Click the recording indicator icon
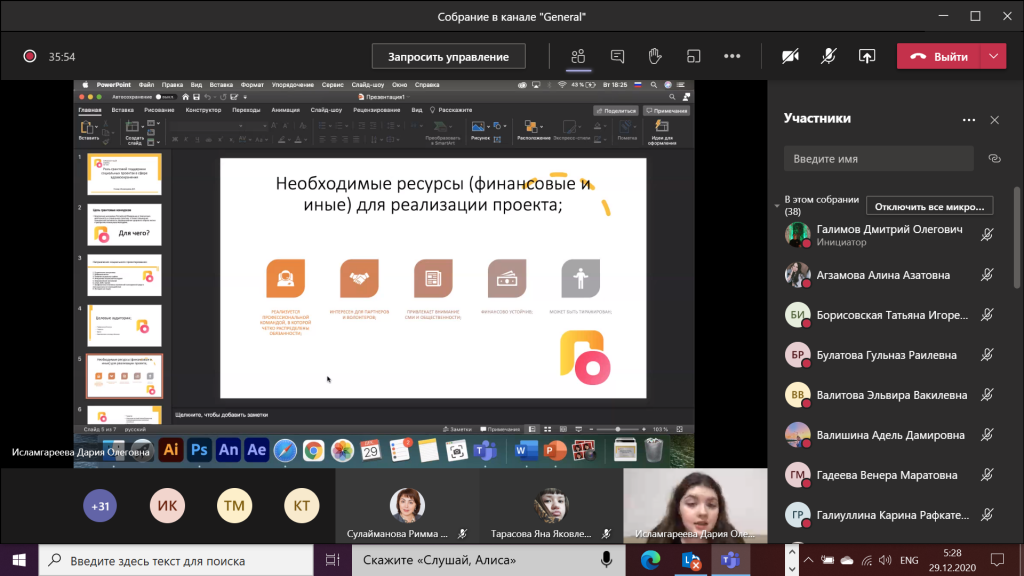This screenshot has height=576, width=1024. tap(29, 56)
